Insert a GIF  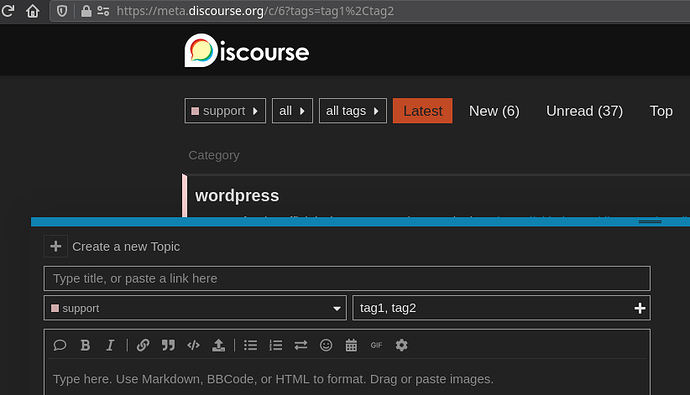[x=376, y=345]
